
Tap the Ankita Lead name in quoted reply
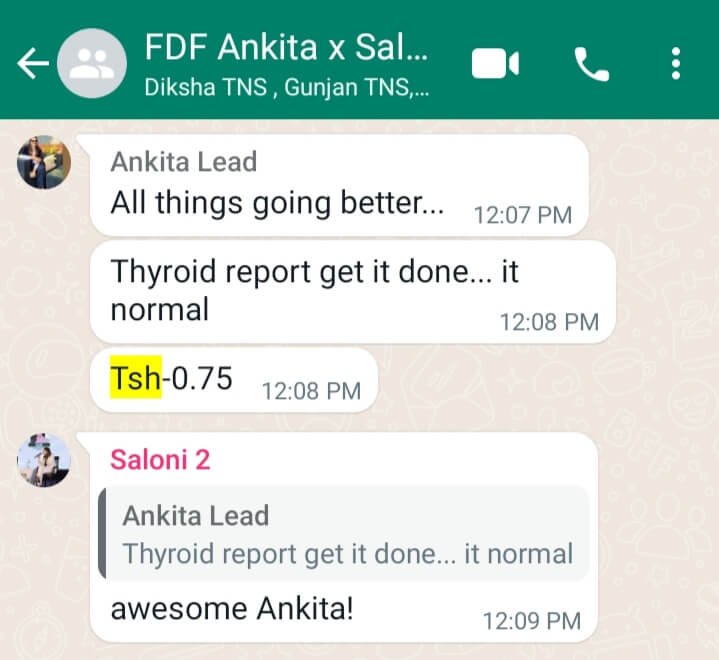pos(195,516)
